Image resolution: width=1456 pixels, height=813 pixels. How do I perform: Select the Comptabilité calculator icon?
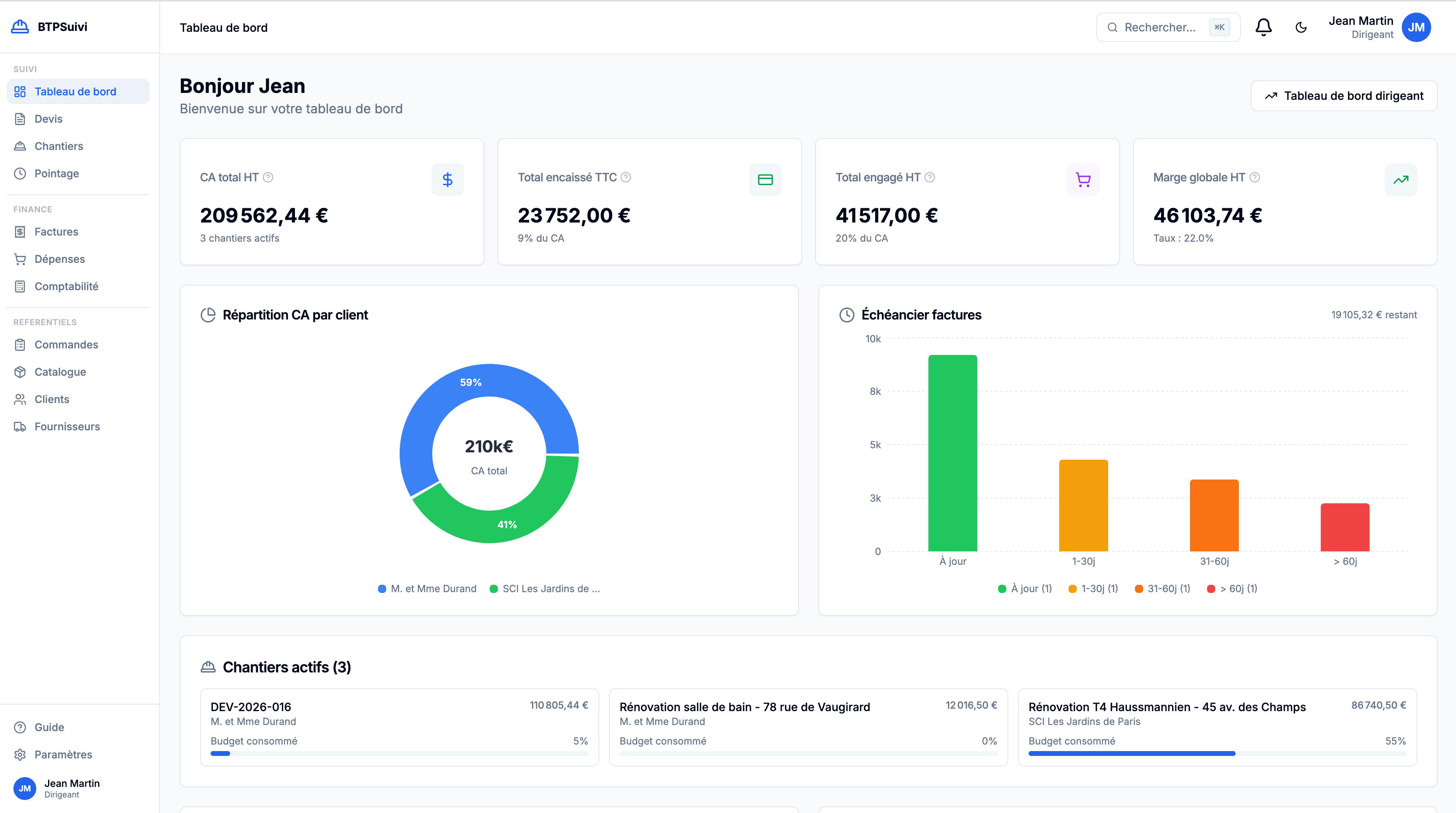click(20, 286)
